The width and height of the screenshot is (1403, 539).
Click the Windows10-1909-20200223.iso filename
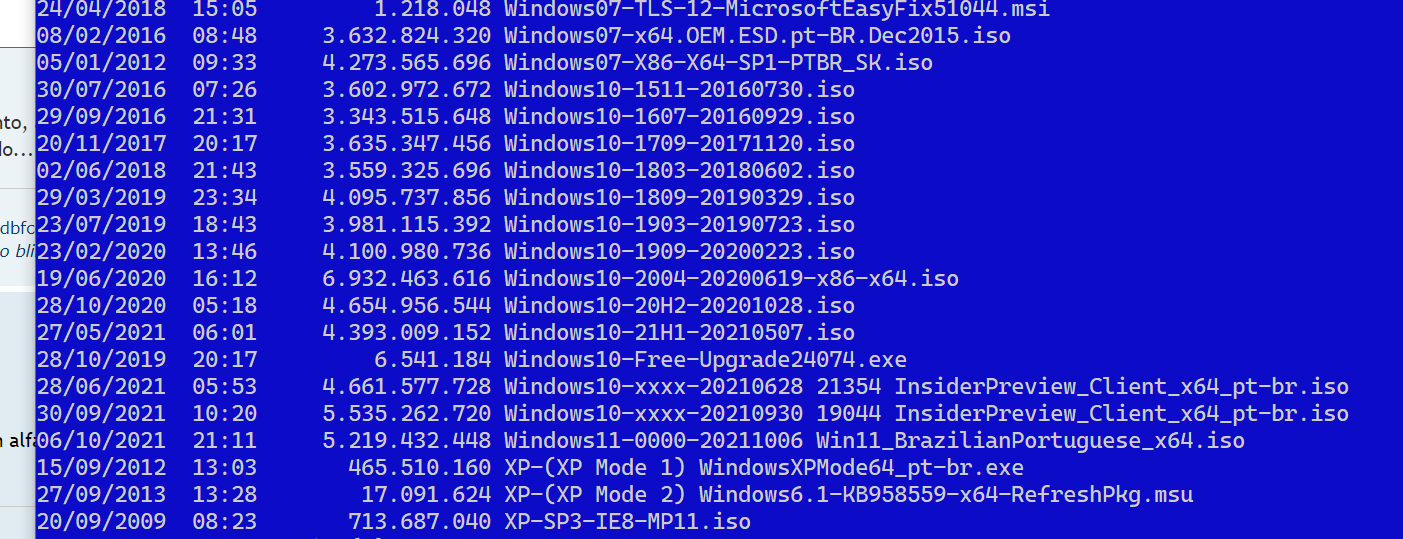(679, 252)
